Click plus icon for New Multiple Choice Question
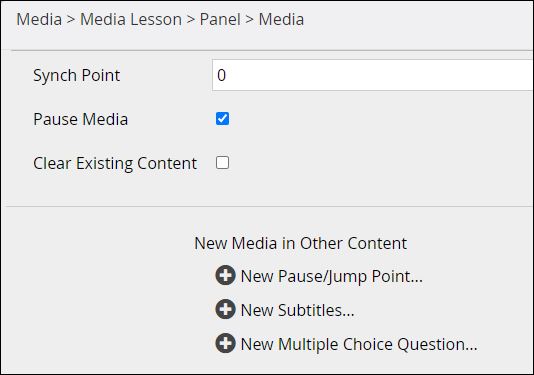This screenshot has height=375, width=534. tap(225, 343)
